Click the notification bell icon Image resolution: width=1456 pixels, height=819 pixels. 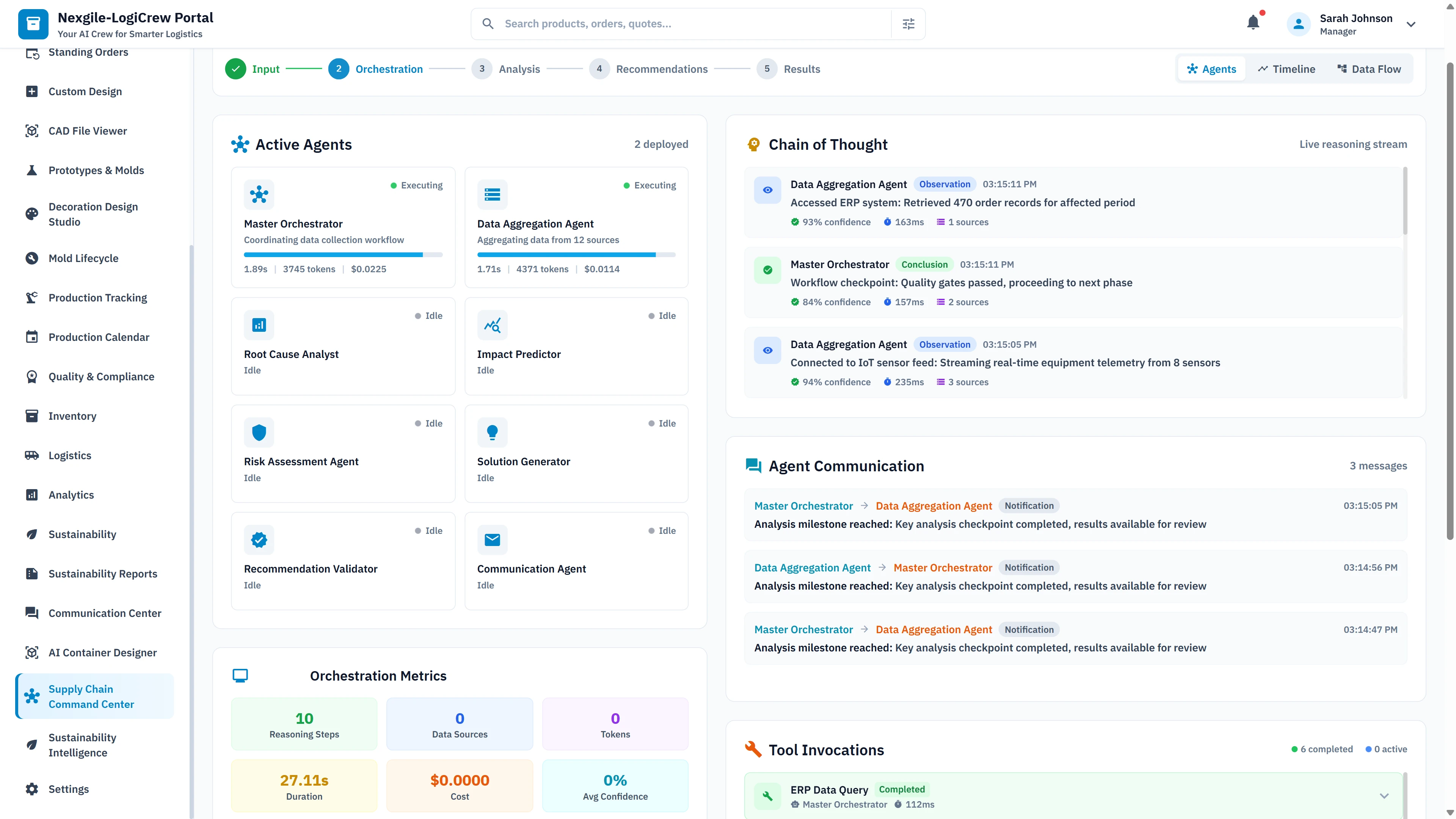tap(1254, 23)
